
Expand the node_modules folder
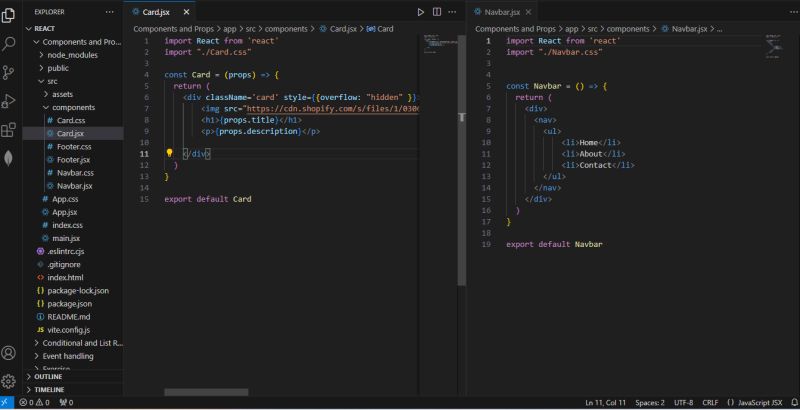(73, 55)
